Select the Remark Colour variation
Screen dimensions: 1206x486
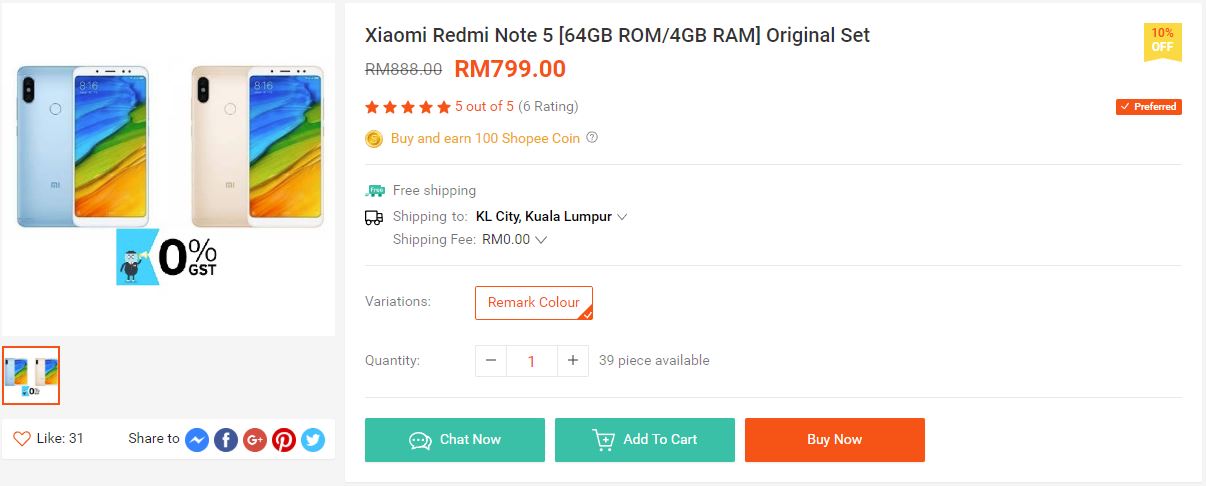click(533, 302)
